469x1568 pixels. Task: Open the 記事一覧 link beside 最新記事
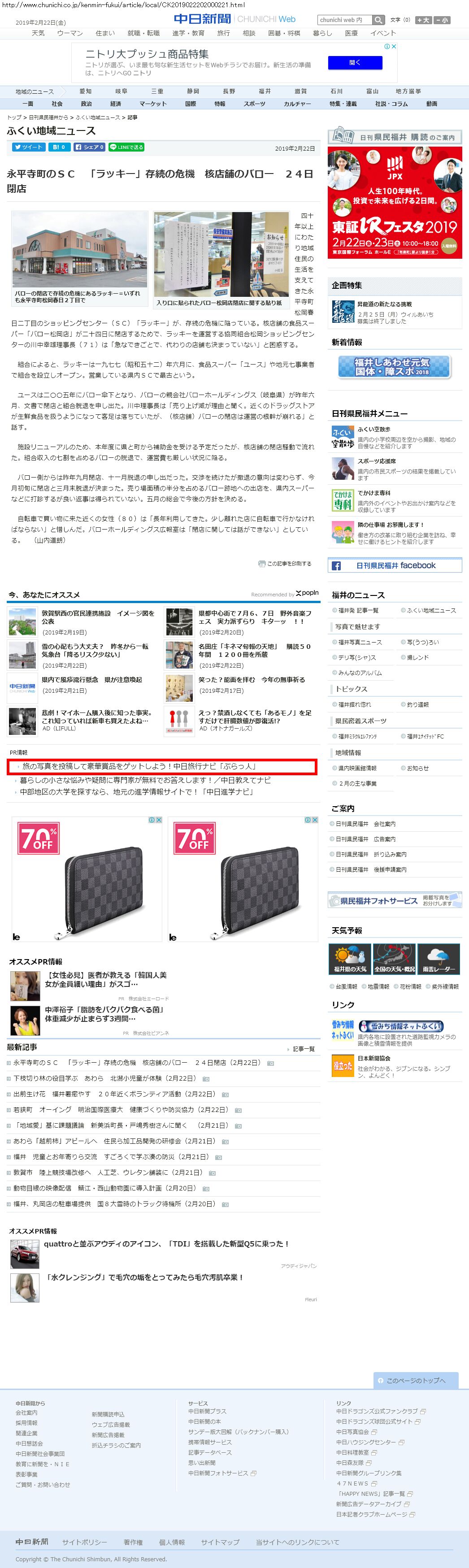click(x=301, y=1049)
